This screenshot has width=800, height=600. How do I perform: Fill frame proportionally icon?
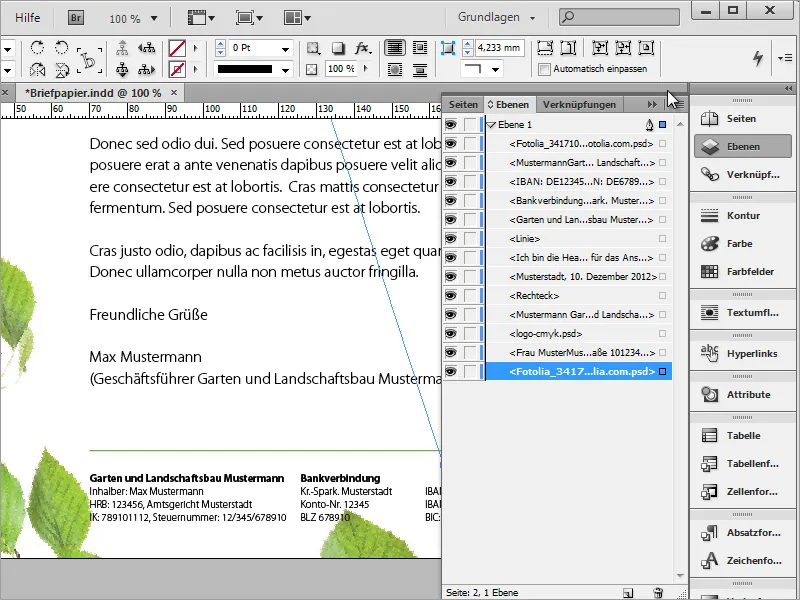click(x=545, y=48)
